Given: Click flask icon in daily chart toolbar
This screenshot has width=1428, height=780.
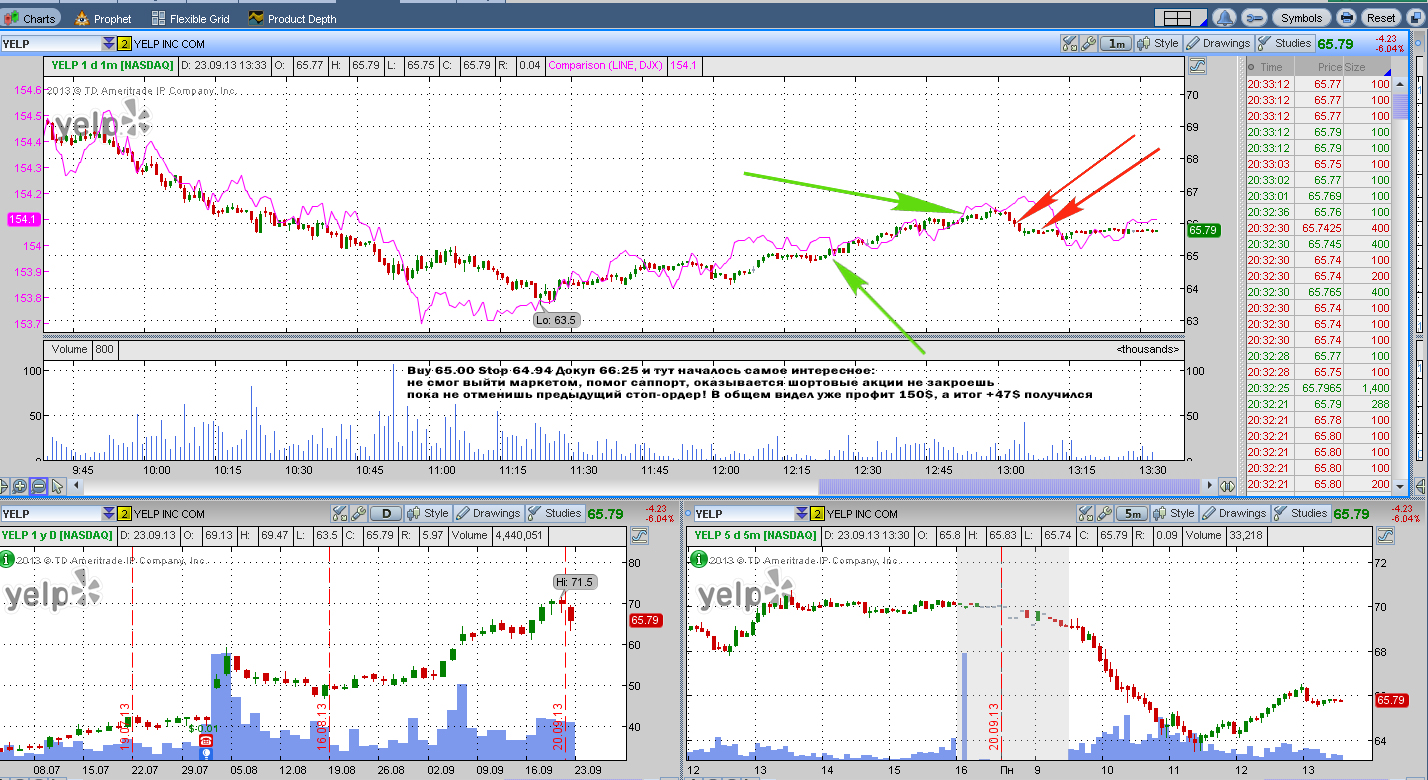Looking at the screenshot, I should coord(339,513).
